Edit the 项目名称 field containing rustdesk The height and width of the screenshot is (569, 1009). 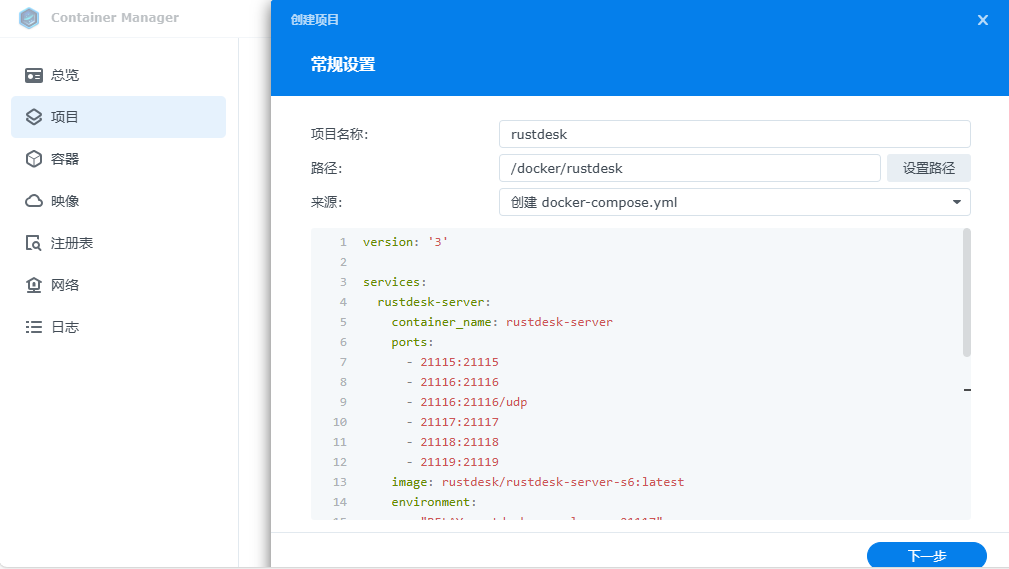[x=734, y=135]
